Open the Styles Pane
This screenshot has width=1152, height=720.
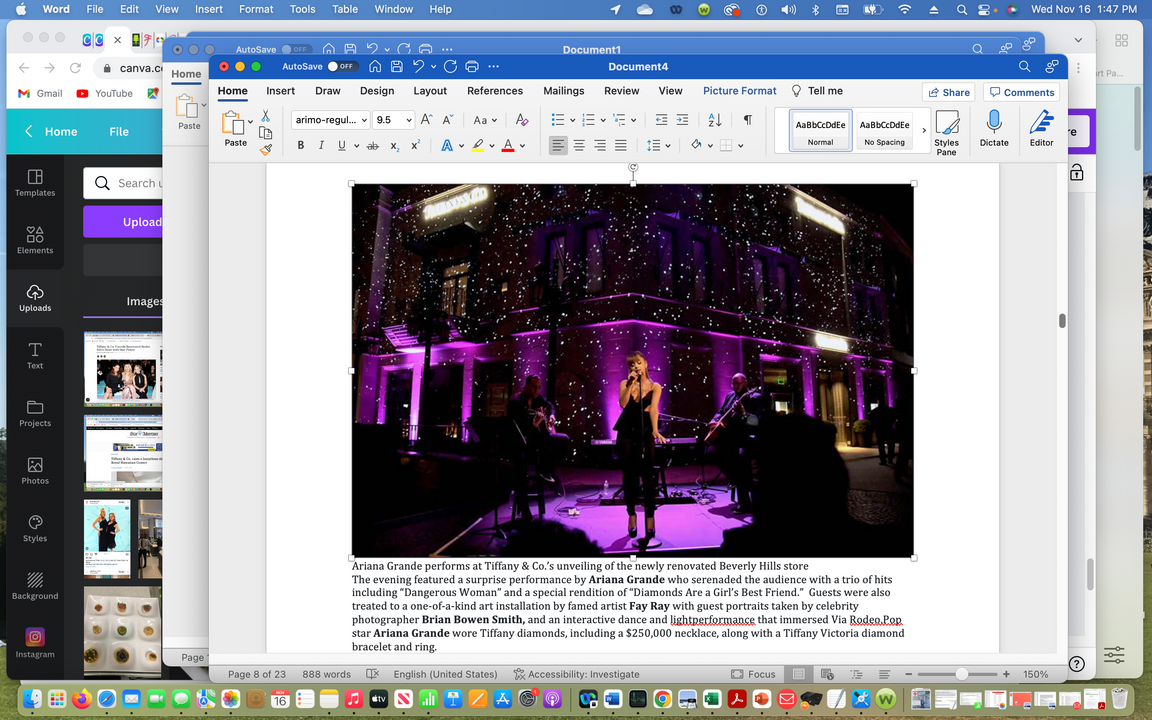point(946,132)
